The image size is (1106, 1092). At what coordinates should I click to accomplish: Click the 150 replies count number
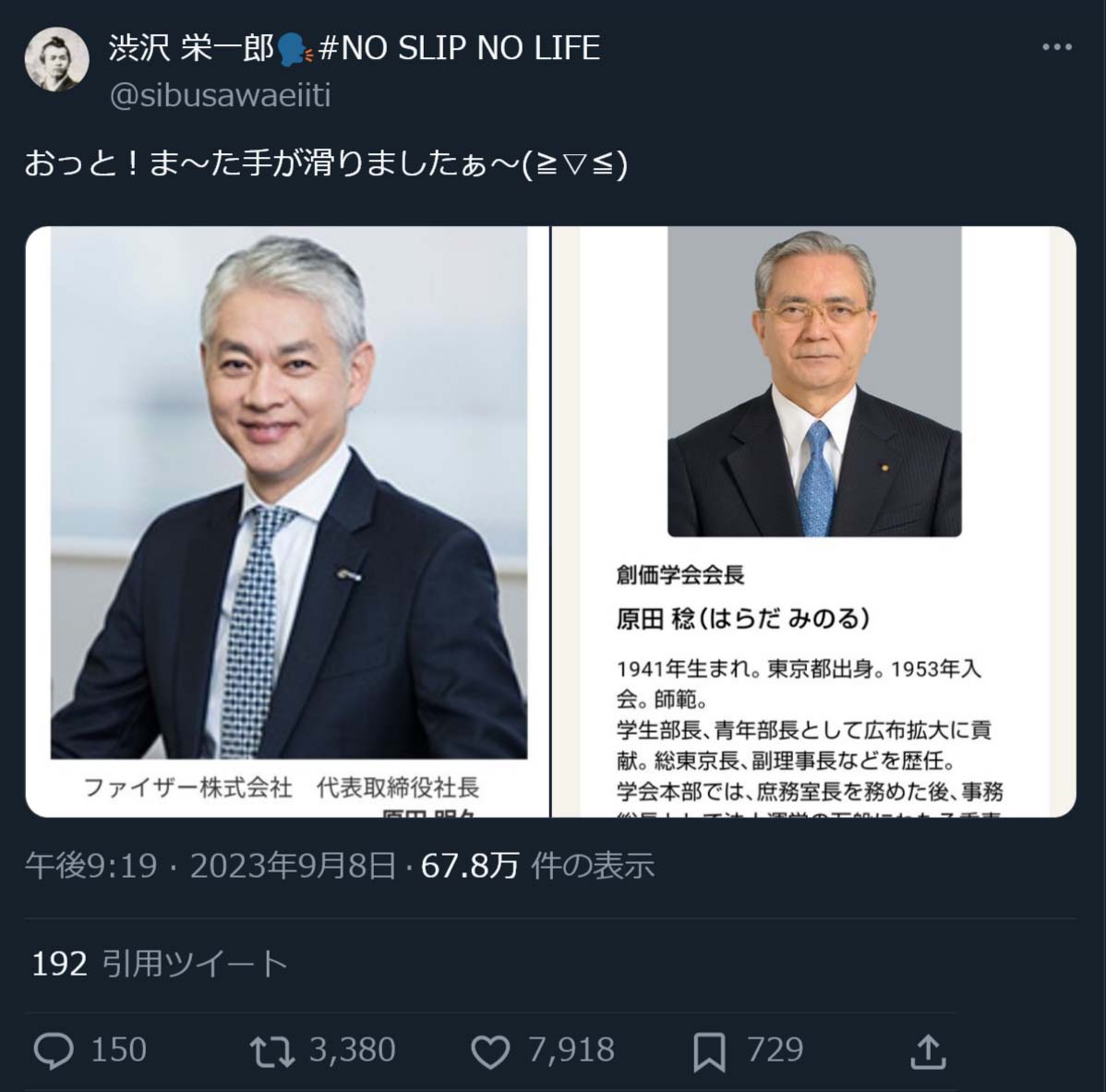(x=118, y=1050)
